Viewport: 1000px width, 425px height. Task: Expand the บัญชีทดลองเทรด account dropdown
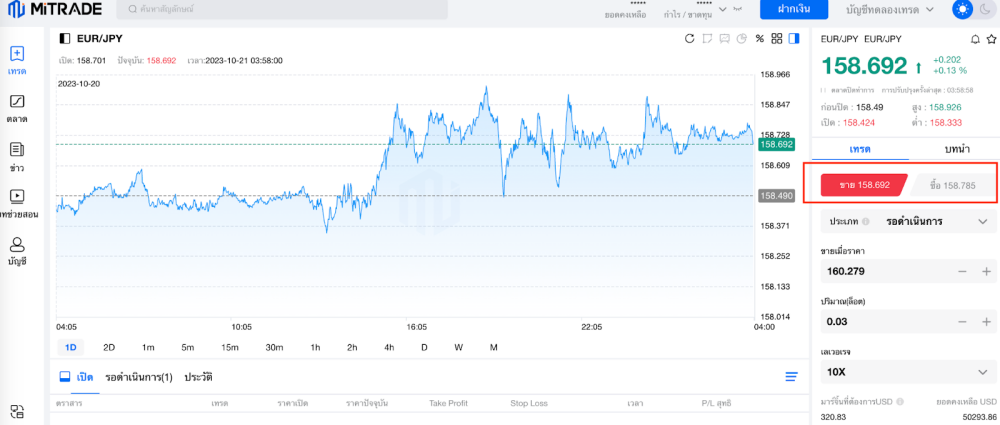(x=890, y=9)
